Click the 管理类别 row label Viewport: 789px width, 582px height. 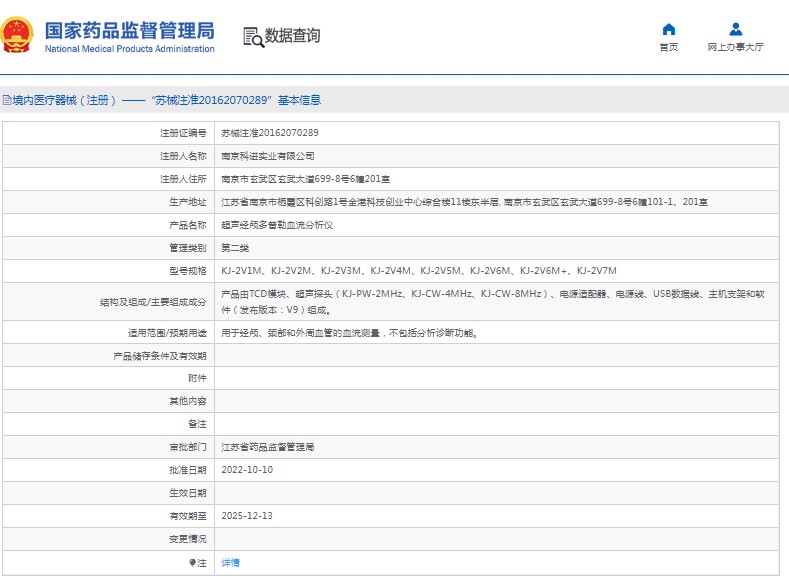[x=188, y=248]
